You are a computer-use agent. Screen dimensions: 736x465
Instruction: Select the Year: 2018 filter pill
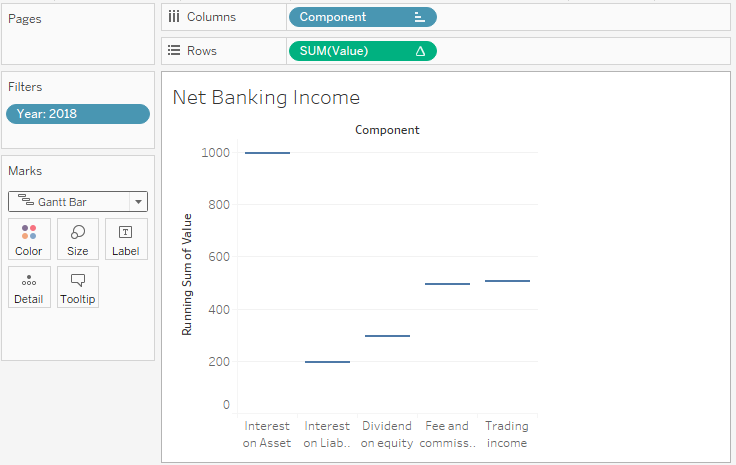pos(78,114)
